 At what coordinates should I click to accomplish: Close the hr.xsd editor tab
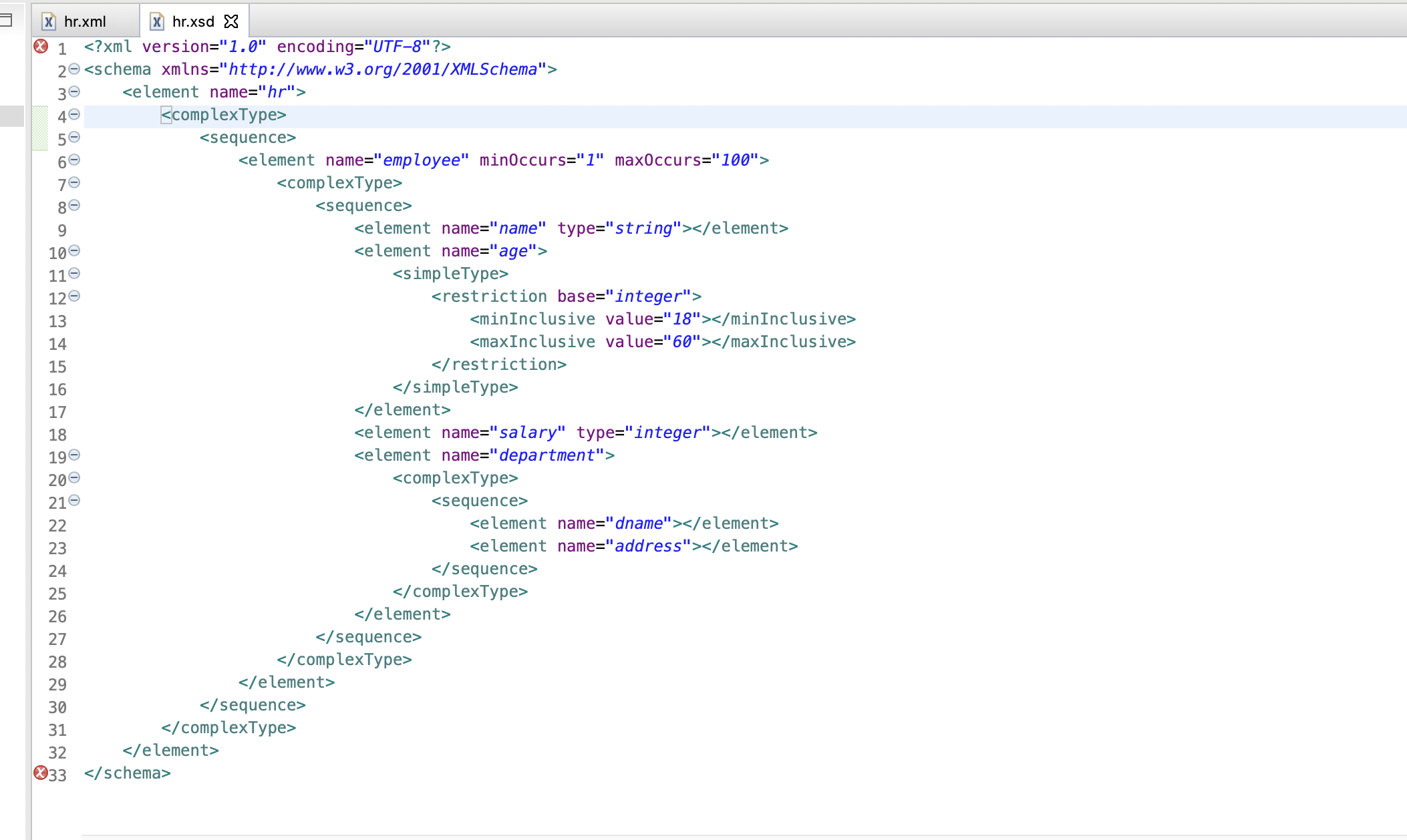click(231, 22)
